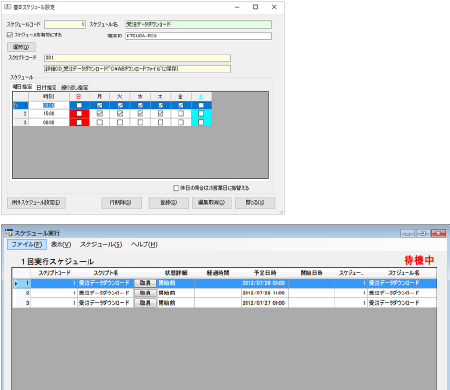Open the スケジュール(S) menu
Viewport: 450px width, 390px height.
(x=101, y=245)
